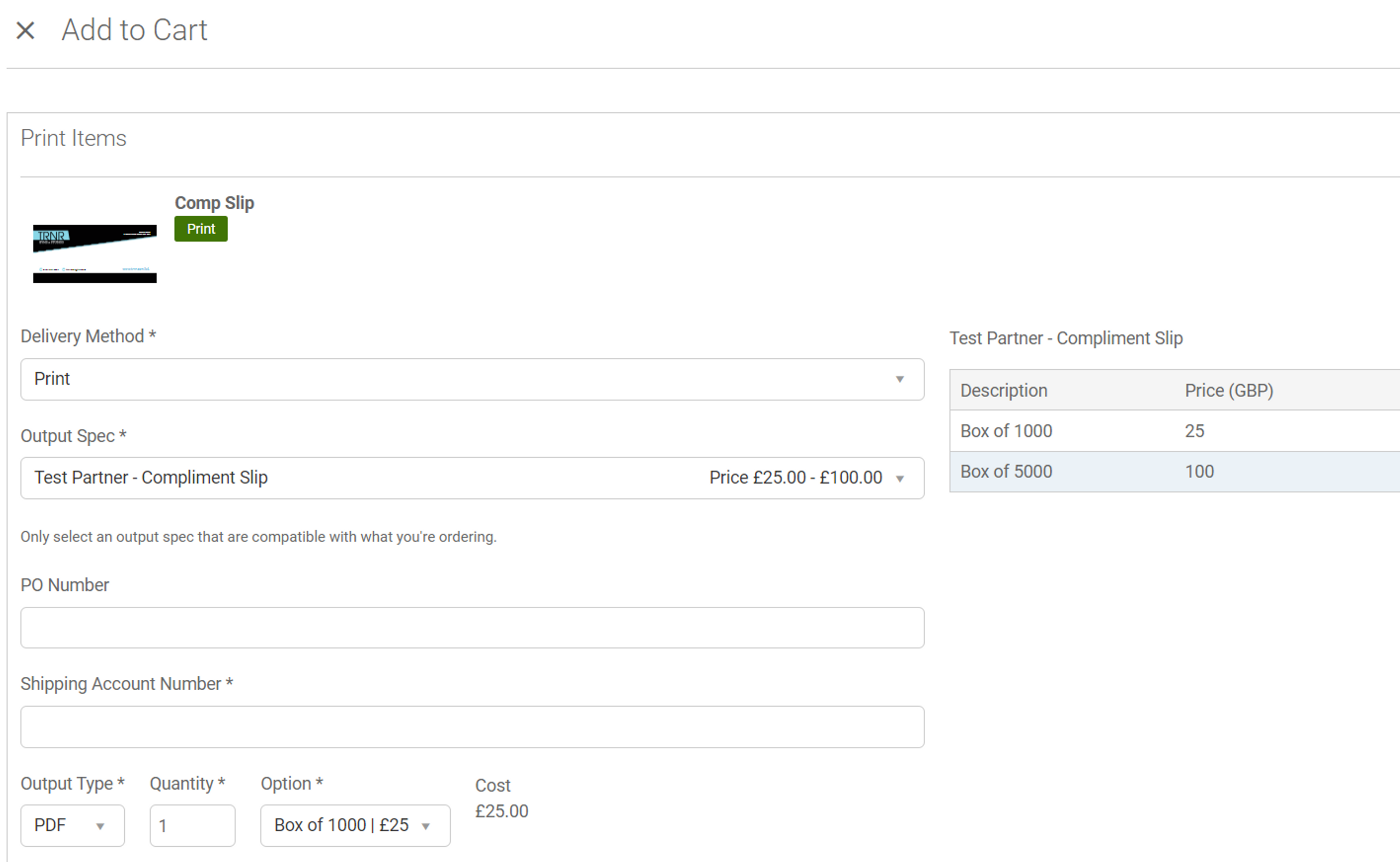Open the Delivery Method dropdown

coord(472,379)
